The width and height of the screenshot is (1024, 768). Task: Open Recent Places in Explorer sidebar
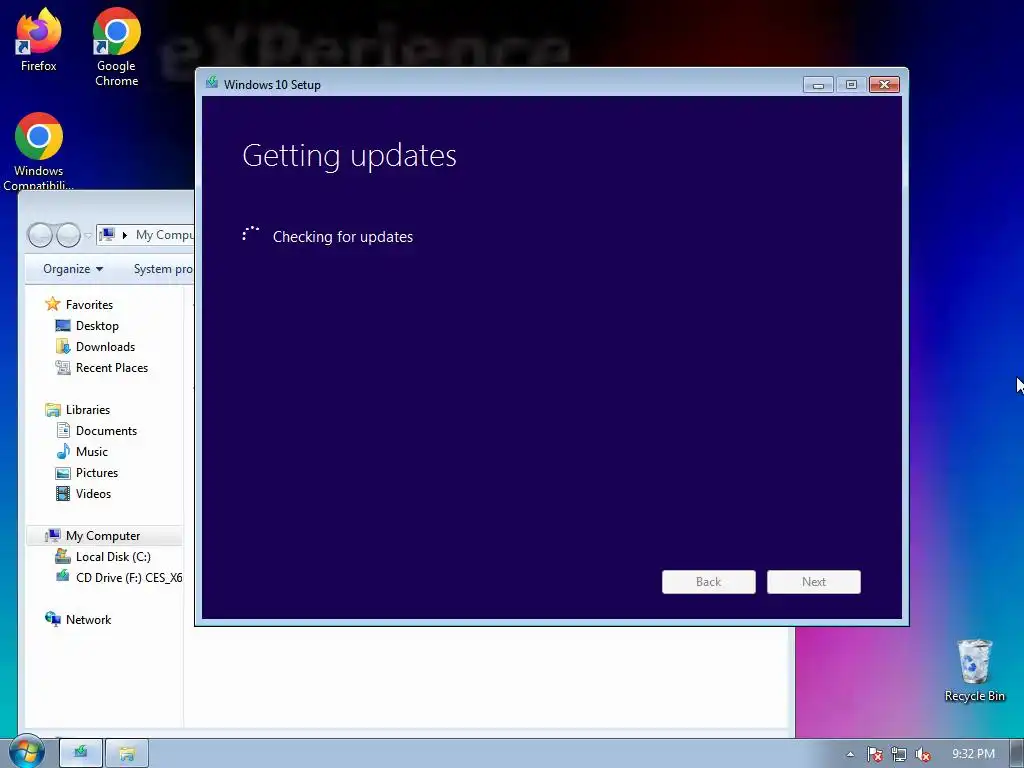(102, 368)
